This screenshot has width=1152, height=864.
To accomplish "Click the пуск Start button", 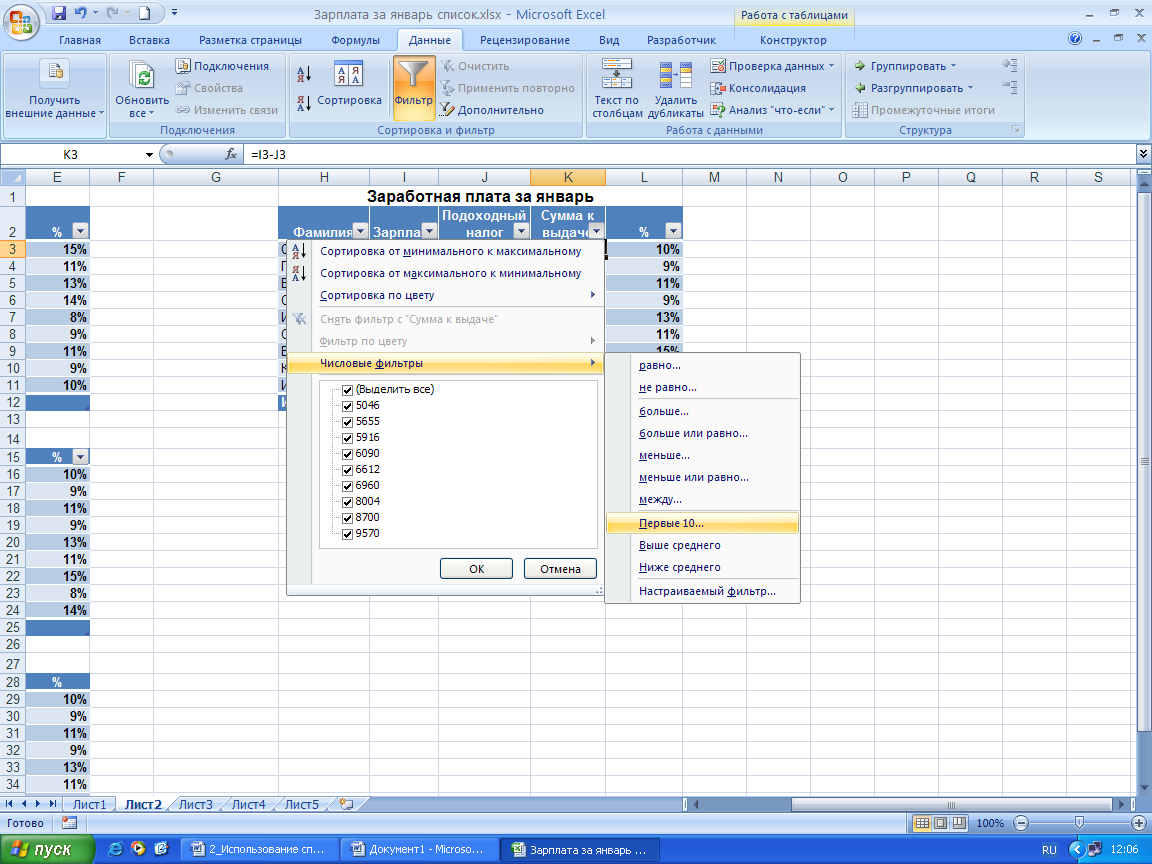I will pyautogui.click(x=46, y=849).
